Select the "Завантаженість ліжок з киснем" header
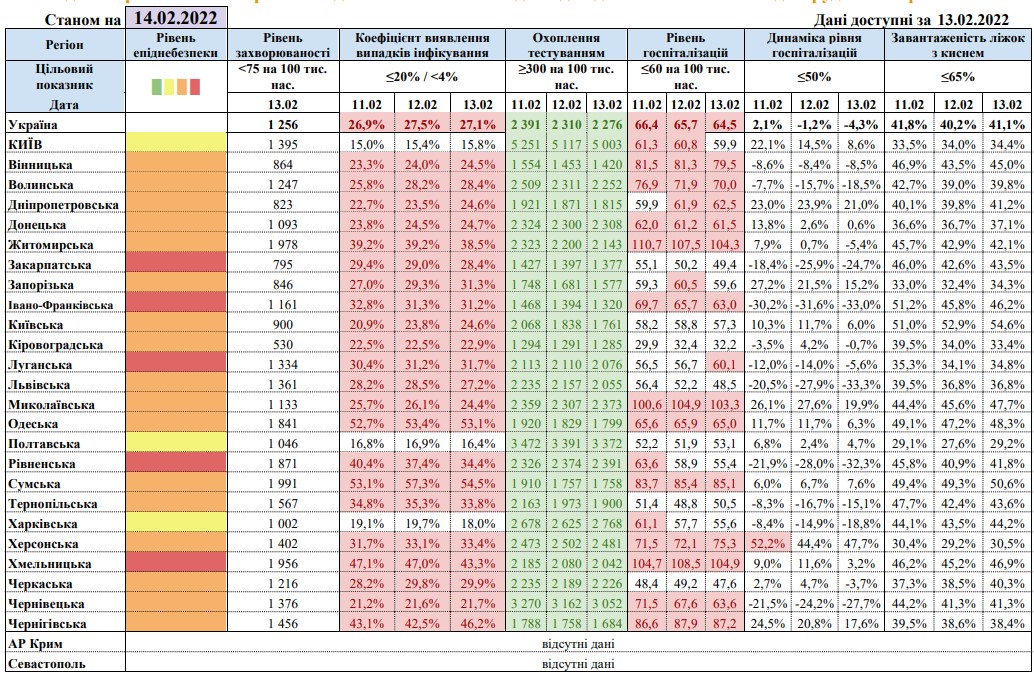 coord(956,45)
